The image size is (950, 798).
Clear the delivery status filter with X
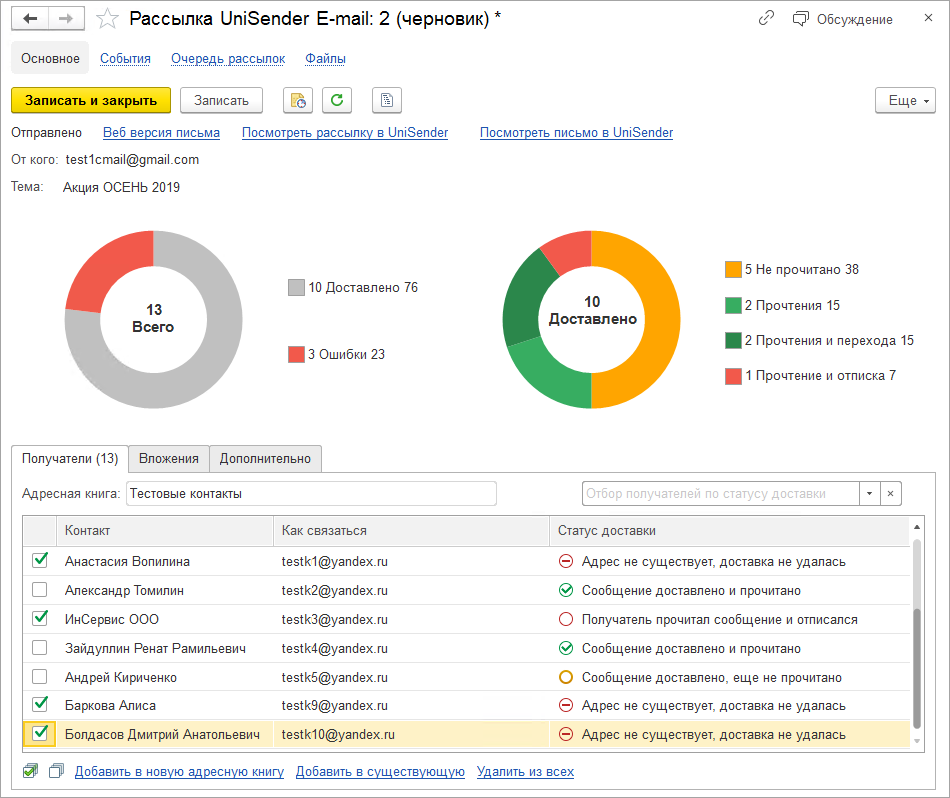890,494
